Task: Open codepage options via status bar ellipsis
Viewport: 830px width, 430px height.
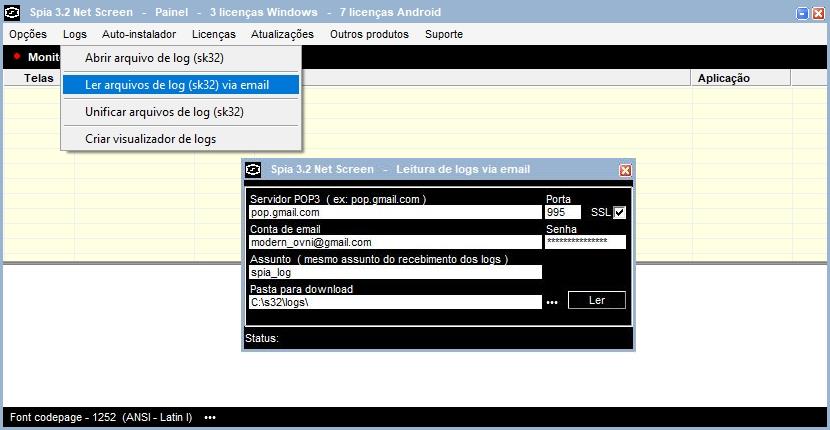Action: (x=210, y=418)
